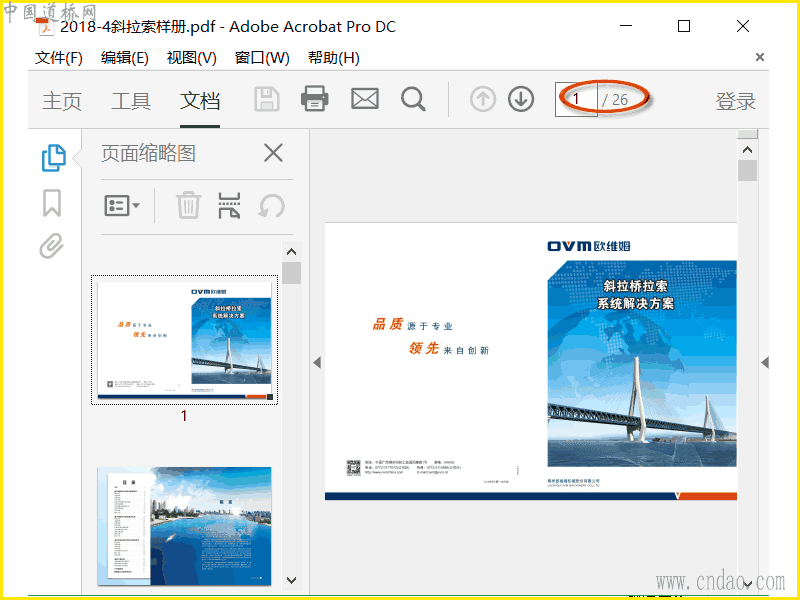800x600 pixels.
Task: Open the Bookmarks panel icon
Action: 52,203
